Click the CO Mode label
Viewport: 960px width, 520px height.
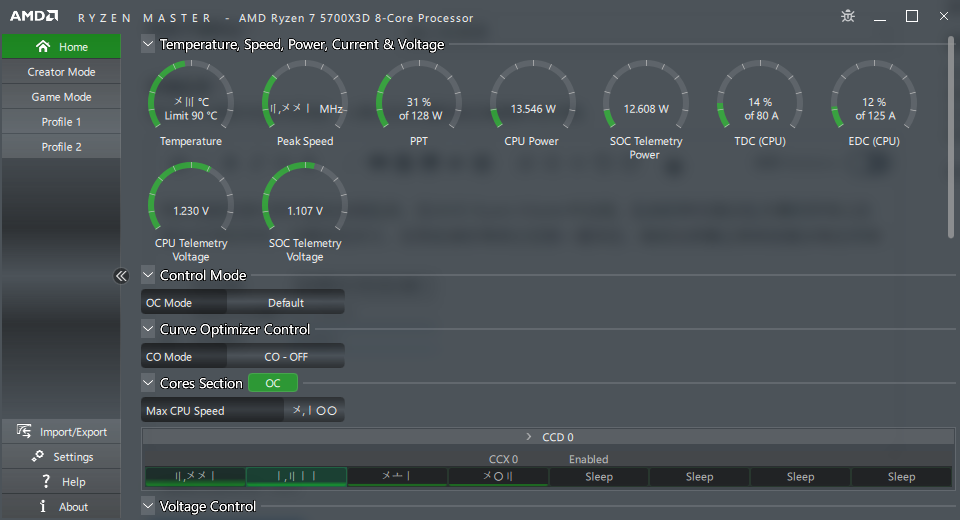(x=169, y=356)
